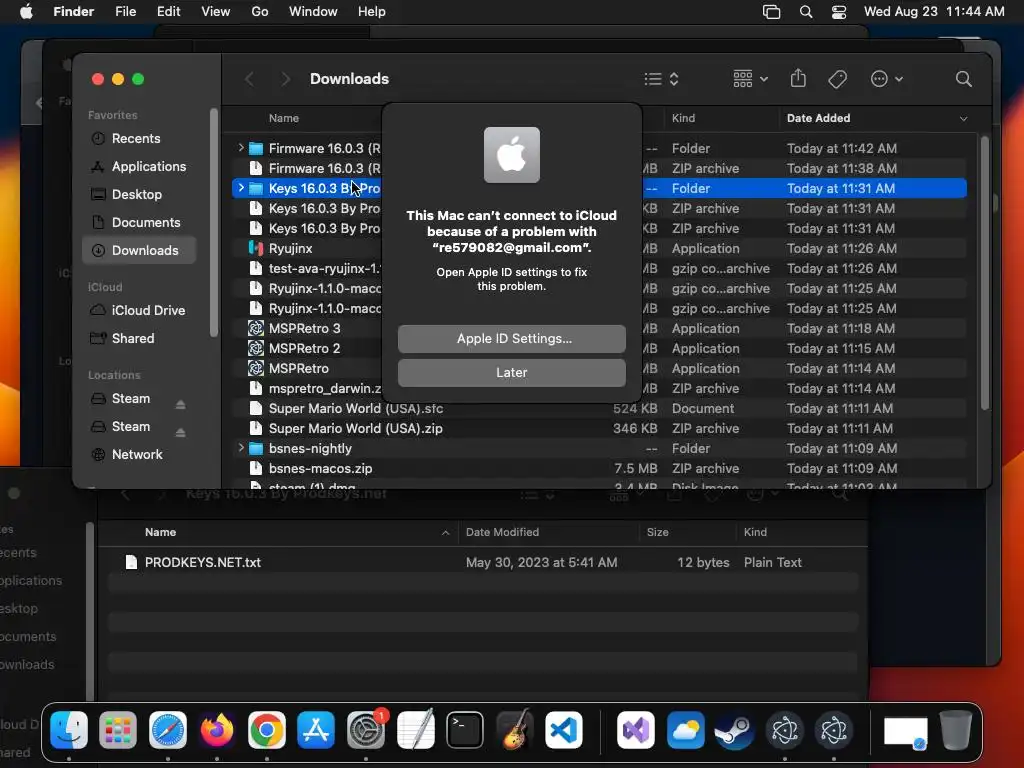Open the Help menu
The height and width of the screenshot is (768, 1024).
372,12
